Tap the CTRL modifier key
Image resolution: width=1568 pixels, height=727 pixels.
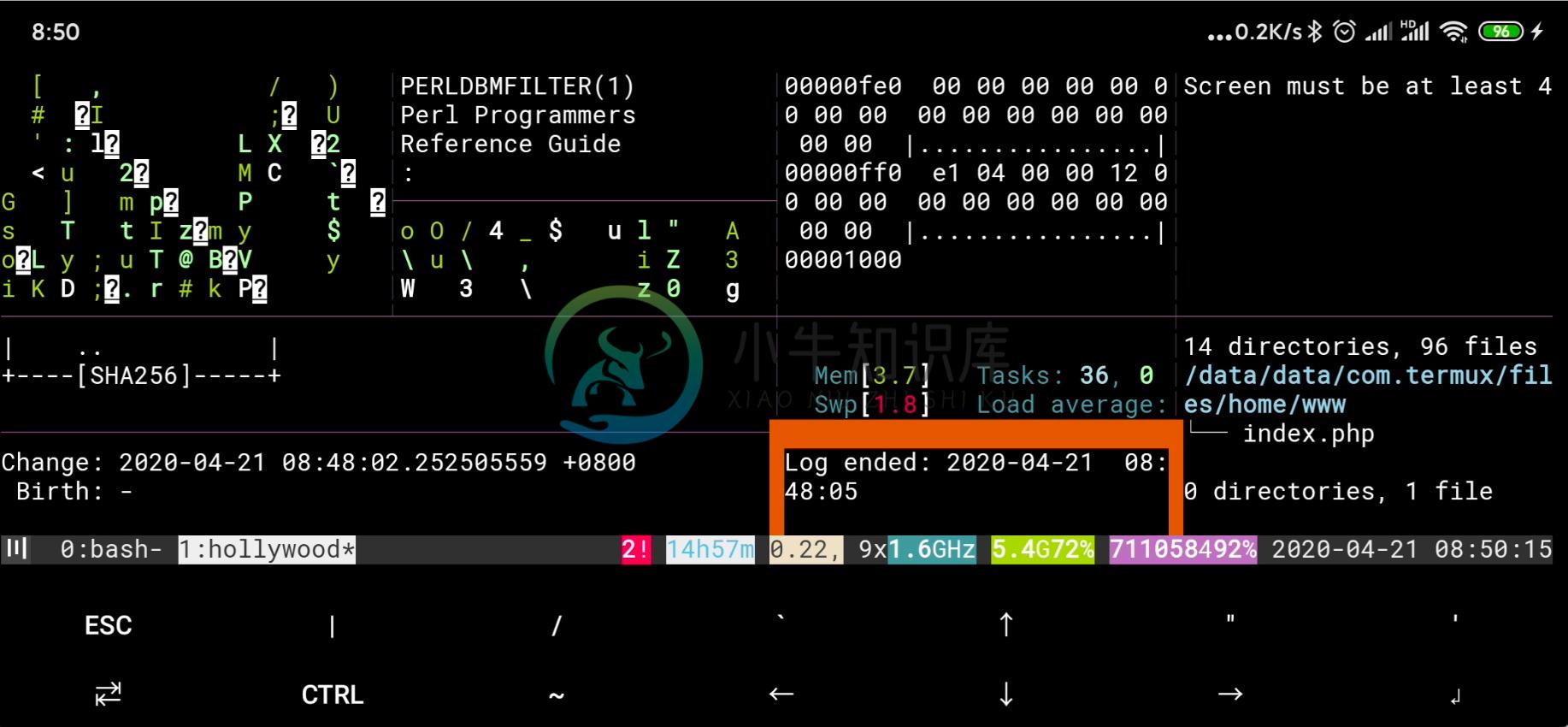(332, 694)
